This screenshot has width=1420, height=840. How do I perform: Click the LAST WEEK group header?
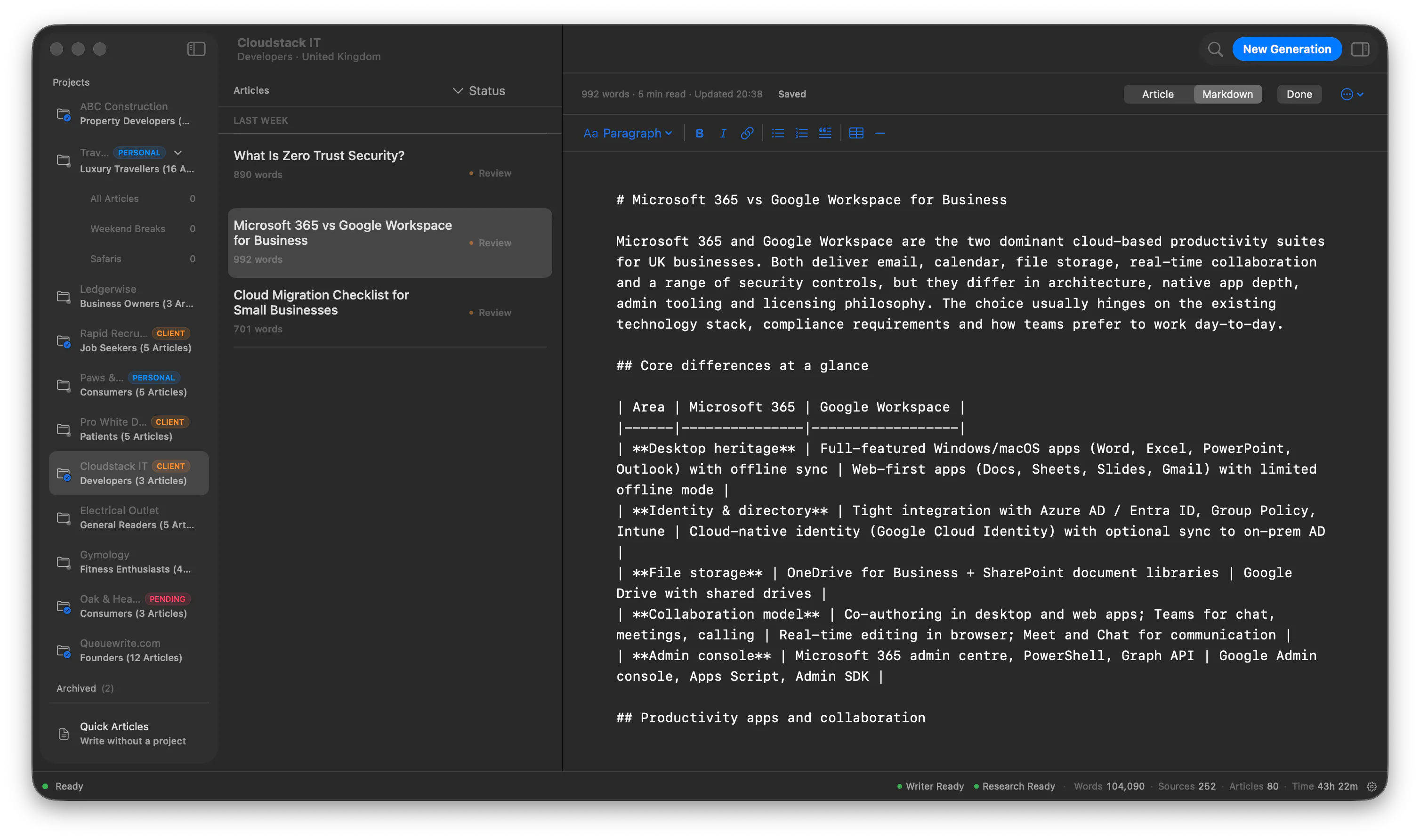tap(261, 121)
